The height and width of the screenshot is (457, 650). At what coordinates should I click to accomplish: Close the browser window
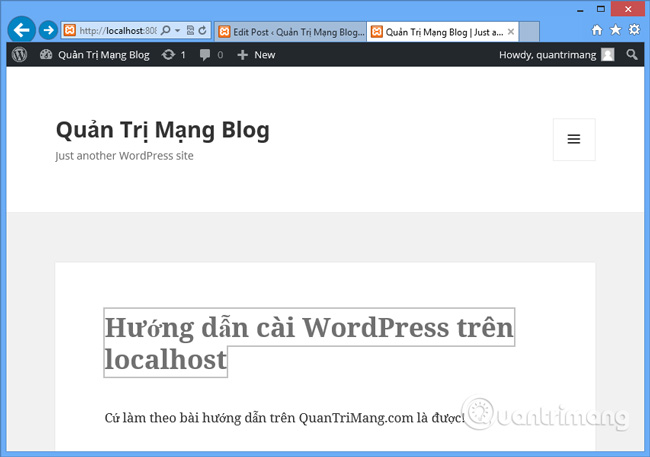point(628,9)
